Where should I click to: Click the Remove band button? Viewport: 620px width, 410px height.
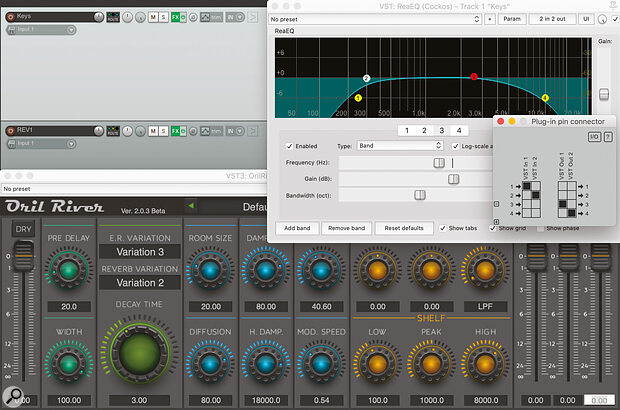click(346, 228)
